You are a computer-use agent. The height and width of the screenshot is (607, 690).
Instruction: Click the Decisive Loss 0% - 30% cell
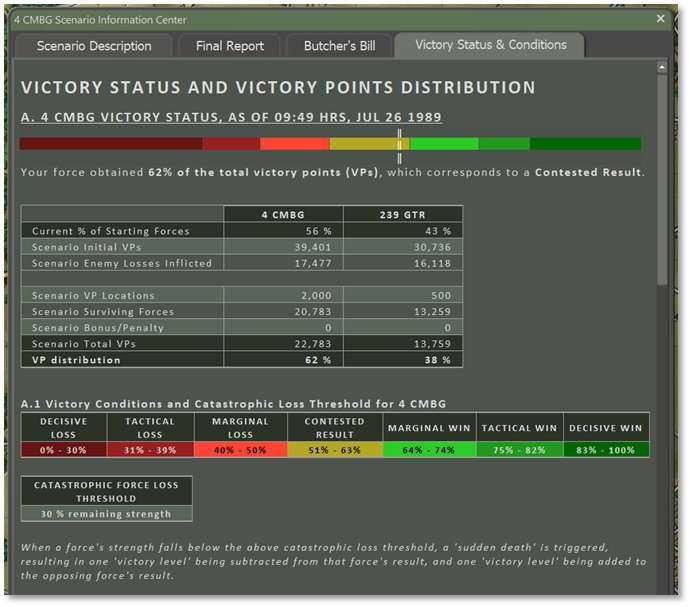pos(64,449)
